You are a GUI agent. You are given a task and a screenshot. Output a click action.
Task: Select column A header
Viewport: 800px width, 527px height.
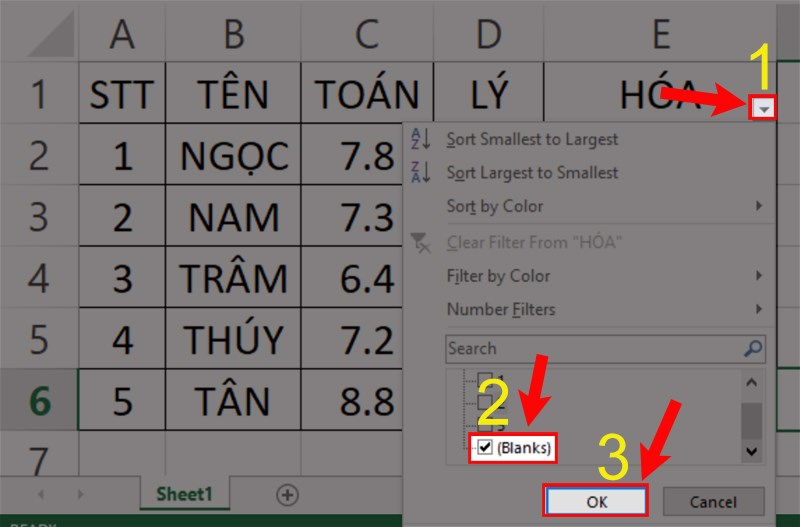coord(122,34)
